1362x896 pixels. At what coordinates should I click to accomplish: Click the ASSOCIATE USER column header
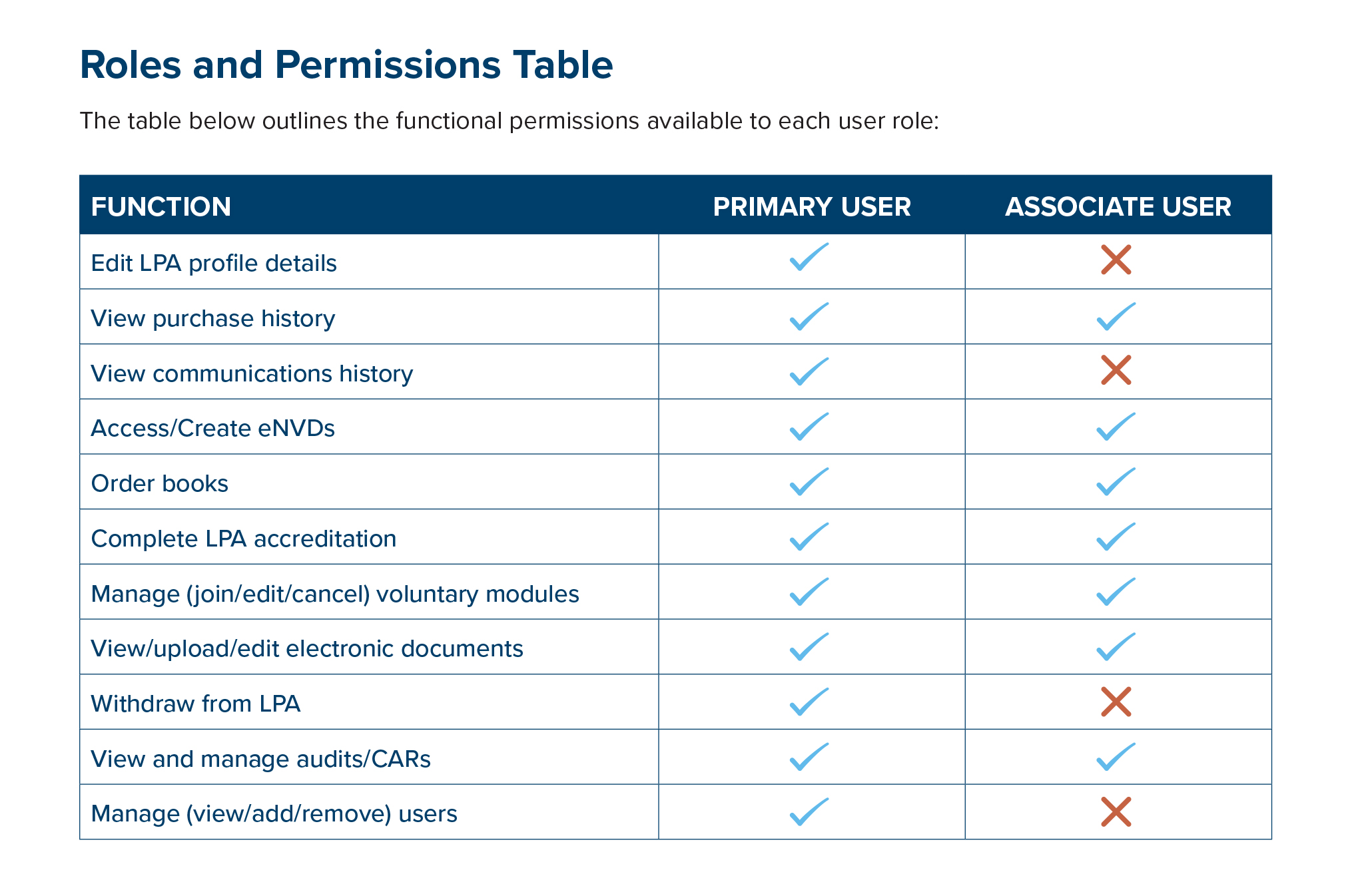pyautogui.click(x=1118, y=206)
